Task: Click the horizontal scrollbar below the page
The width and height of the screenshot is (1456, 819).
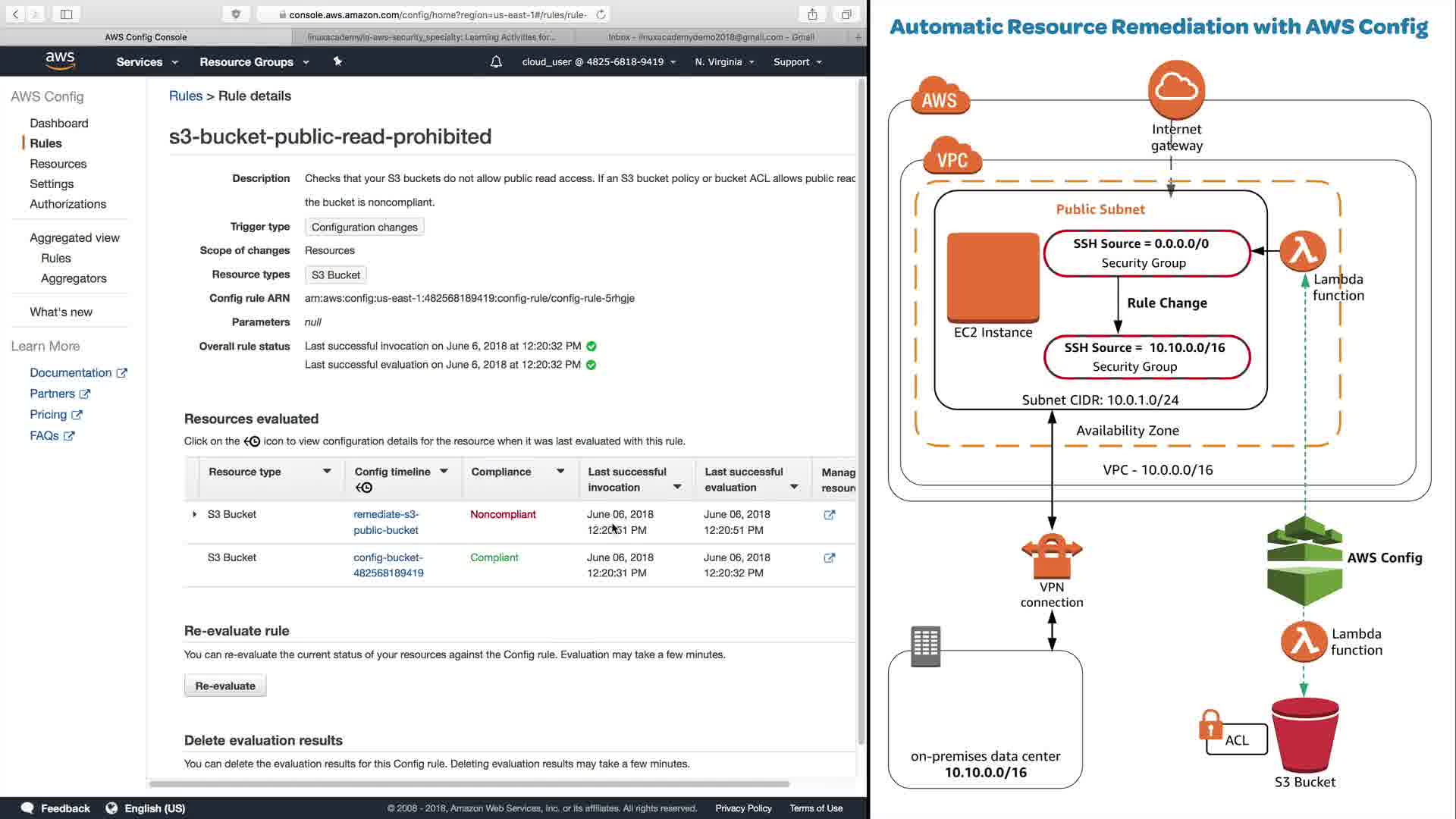Action: (x=469, y=784)
